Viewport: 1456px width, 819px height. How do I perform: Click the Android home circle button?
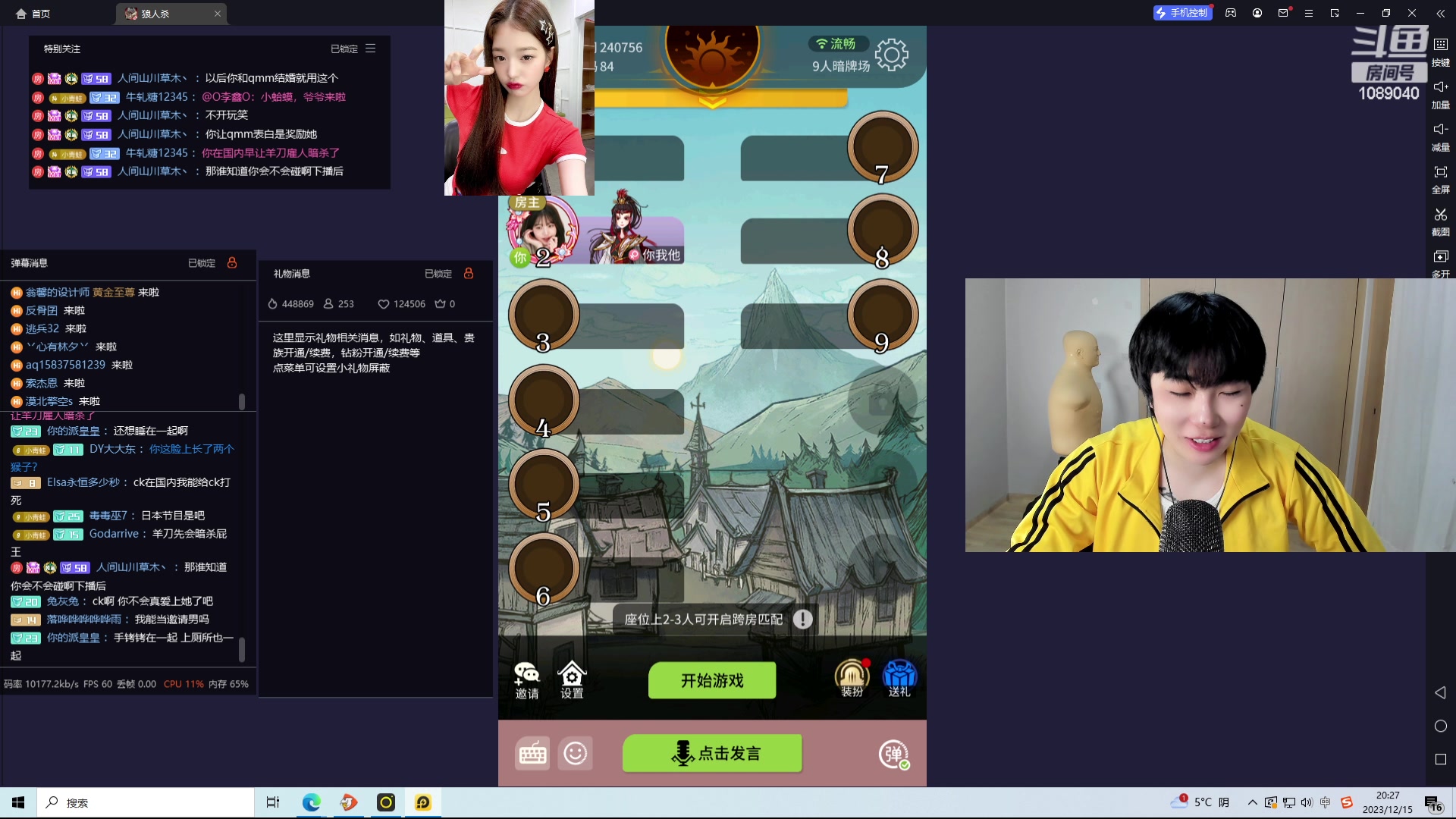tap(1441, 726)
